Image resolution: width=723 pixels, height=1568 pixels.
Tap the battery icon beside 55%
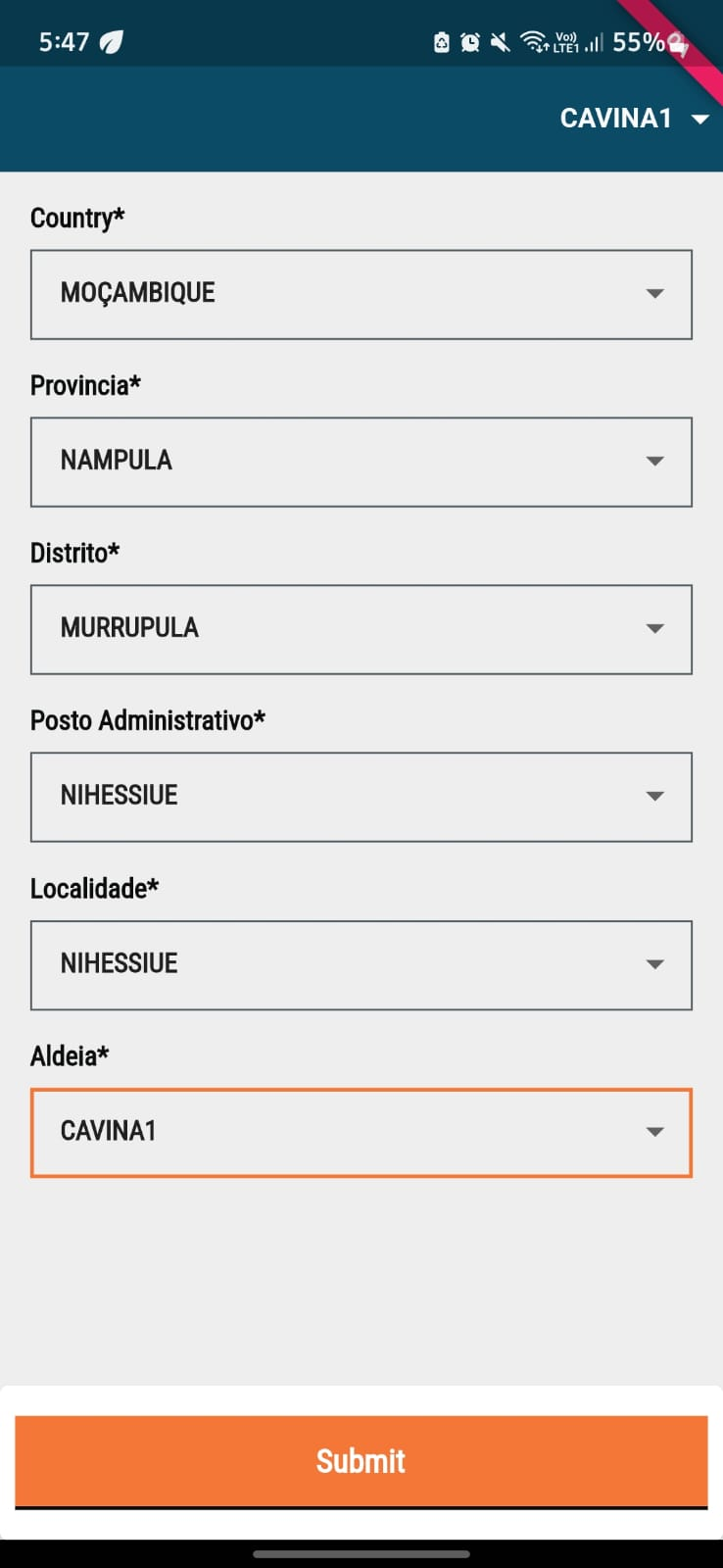pyautogui.click(x=678, y=44)
